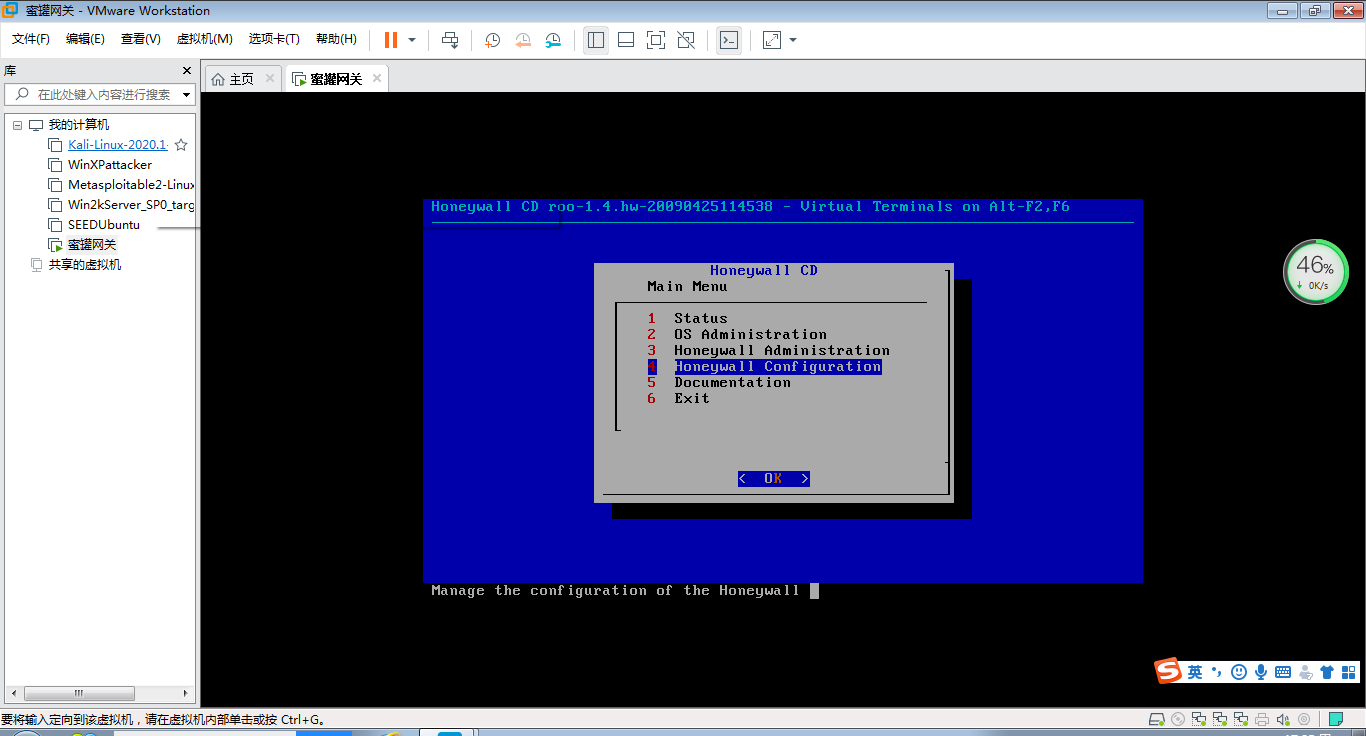This screenshot has height=736, width=1366.
Task: Click the sound card status icon
Action: pos(1283,719)
